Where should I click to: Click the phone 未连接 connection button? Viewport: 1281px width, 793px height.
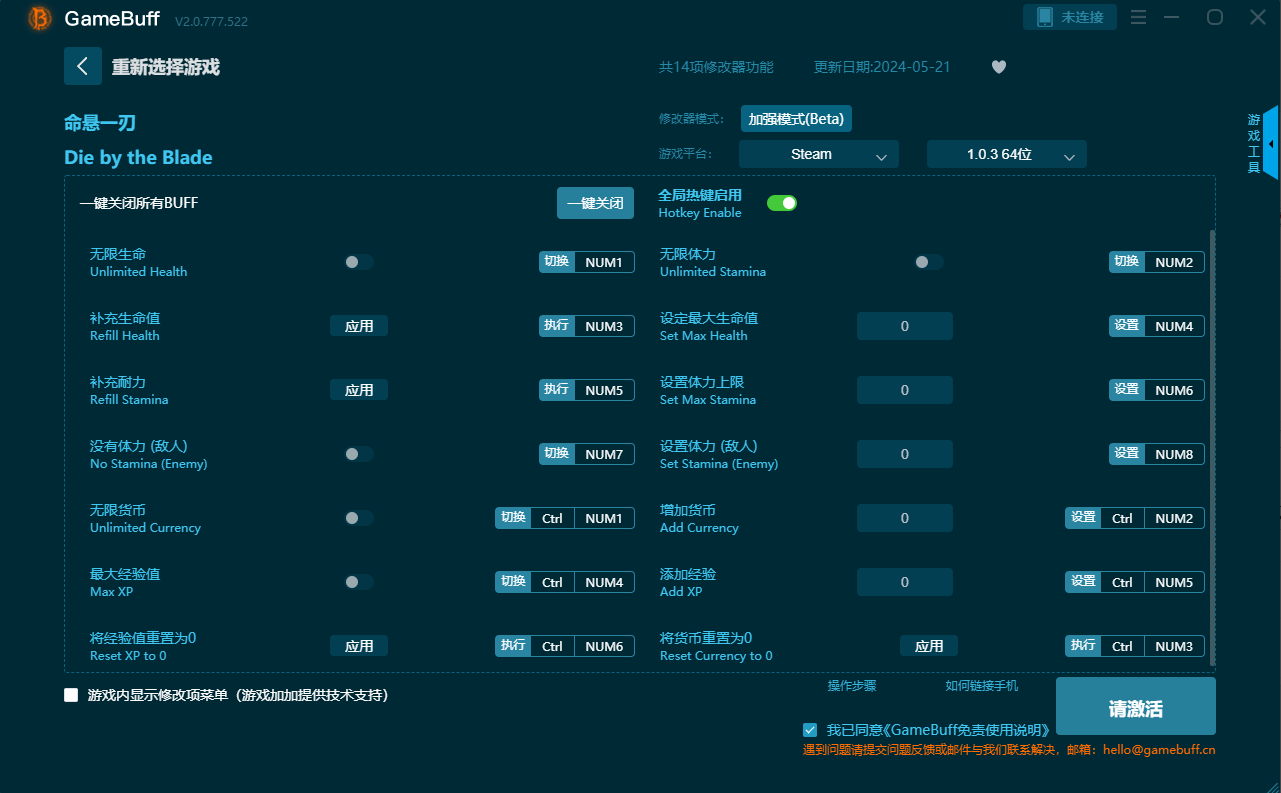pos(1070,17)
